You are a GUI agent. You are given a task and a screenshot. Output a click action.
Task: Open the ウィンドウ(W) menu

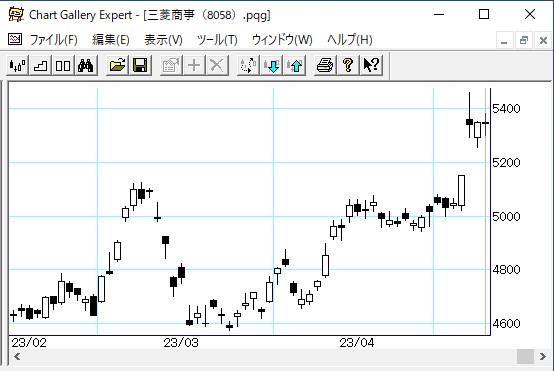click(282, 40)
